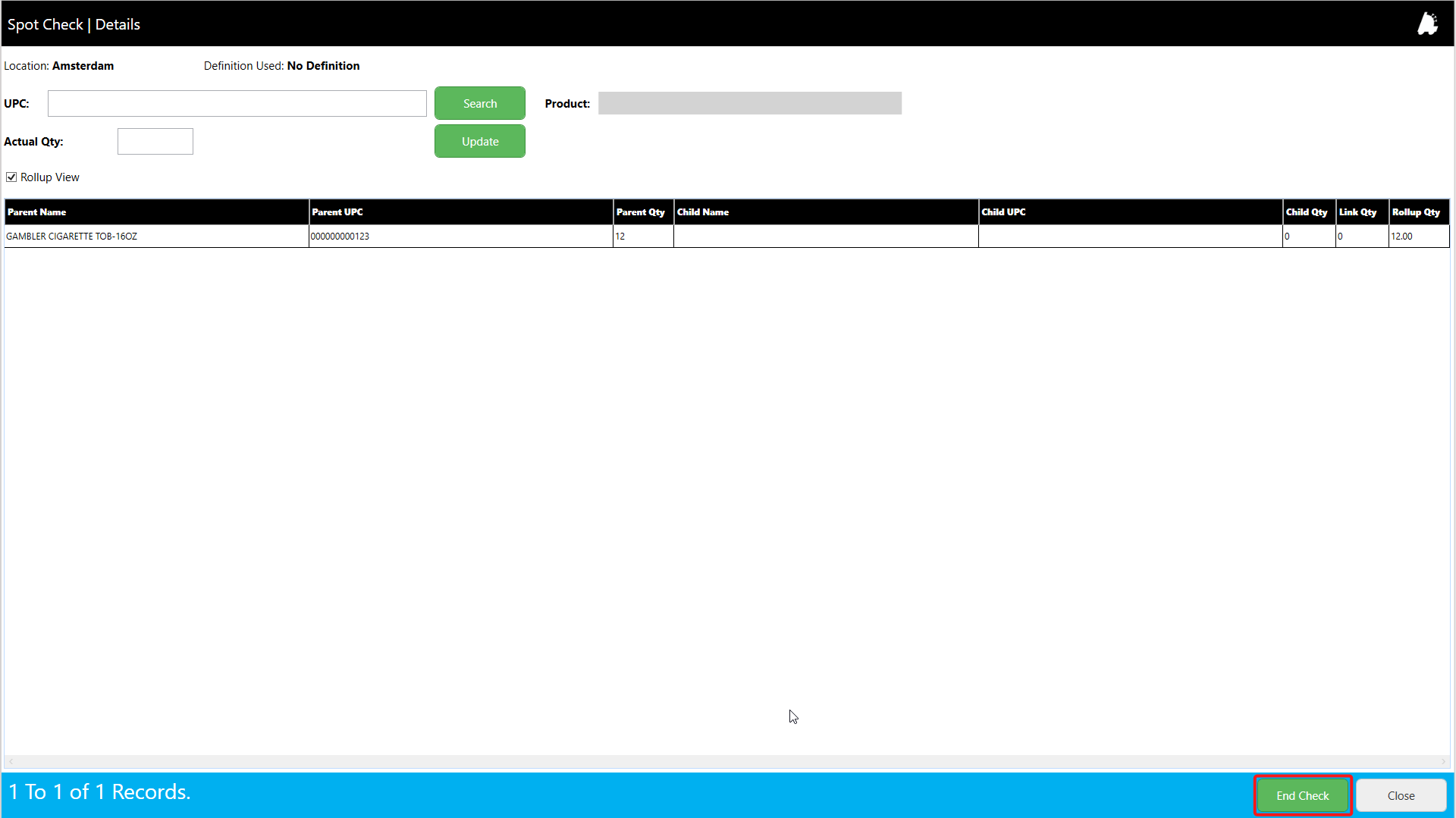Sort by Parent Qty column header
This screenshot has width=1456, height=818.
[x=644, y=212]
